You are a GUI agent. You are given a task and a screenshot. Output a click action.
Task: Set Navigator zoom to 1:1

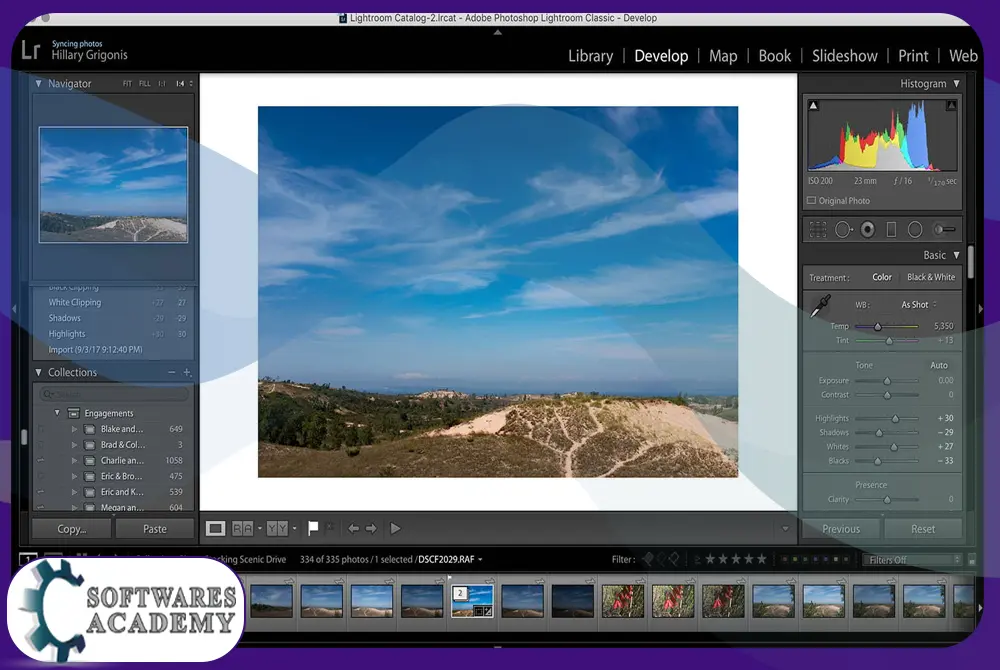pos(162,84)
